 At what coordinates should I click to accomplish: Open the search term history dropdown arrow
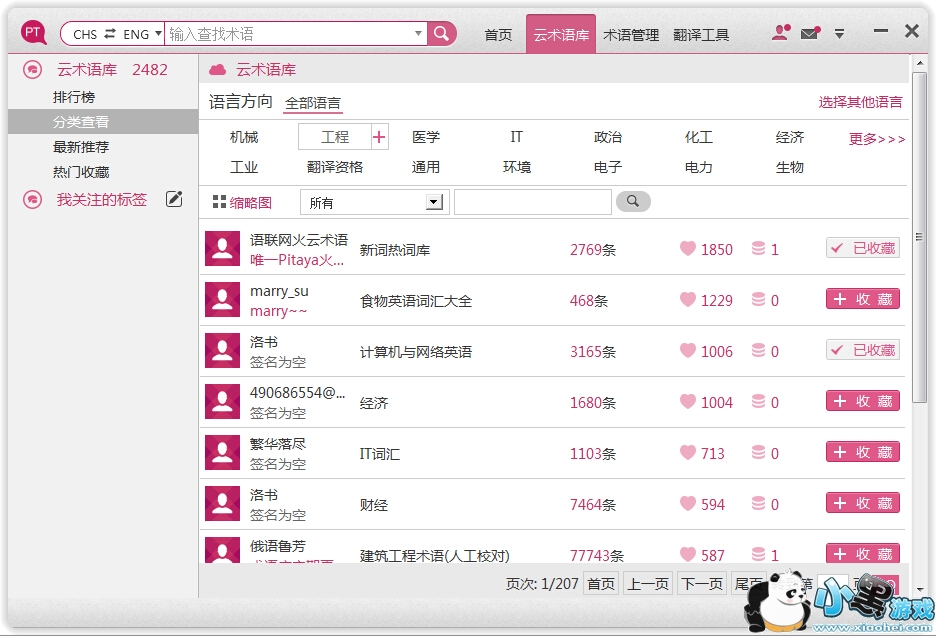point(419,34)
